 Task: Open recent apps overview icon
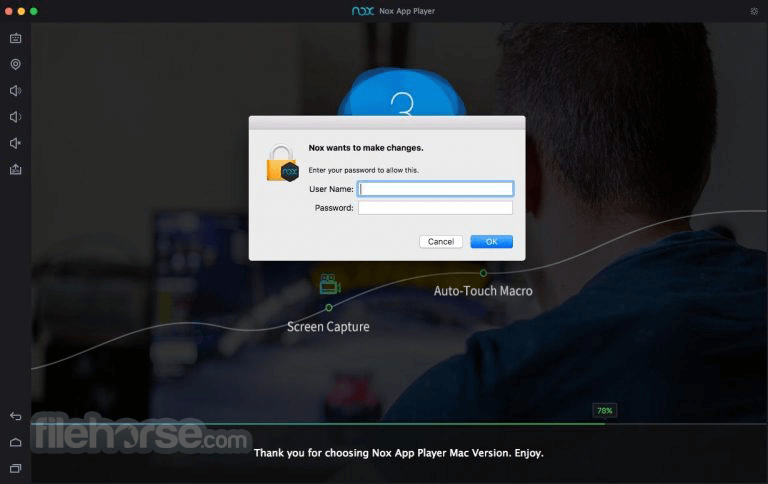point(16,469)
